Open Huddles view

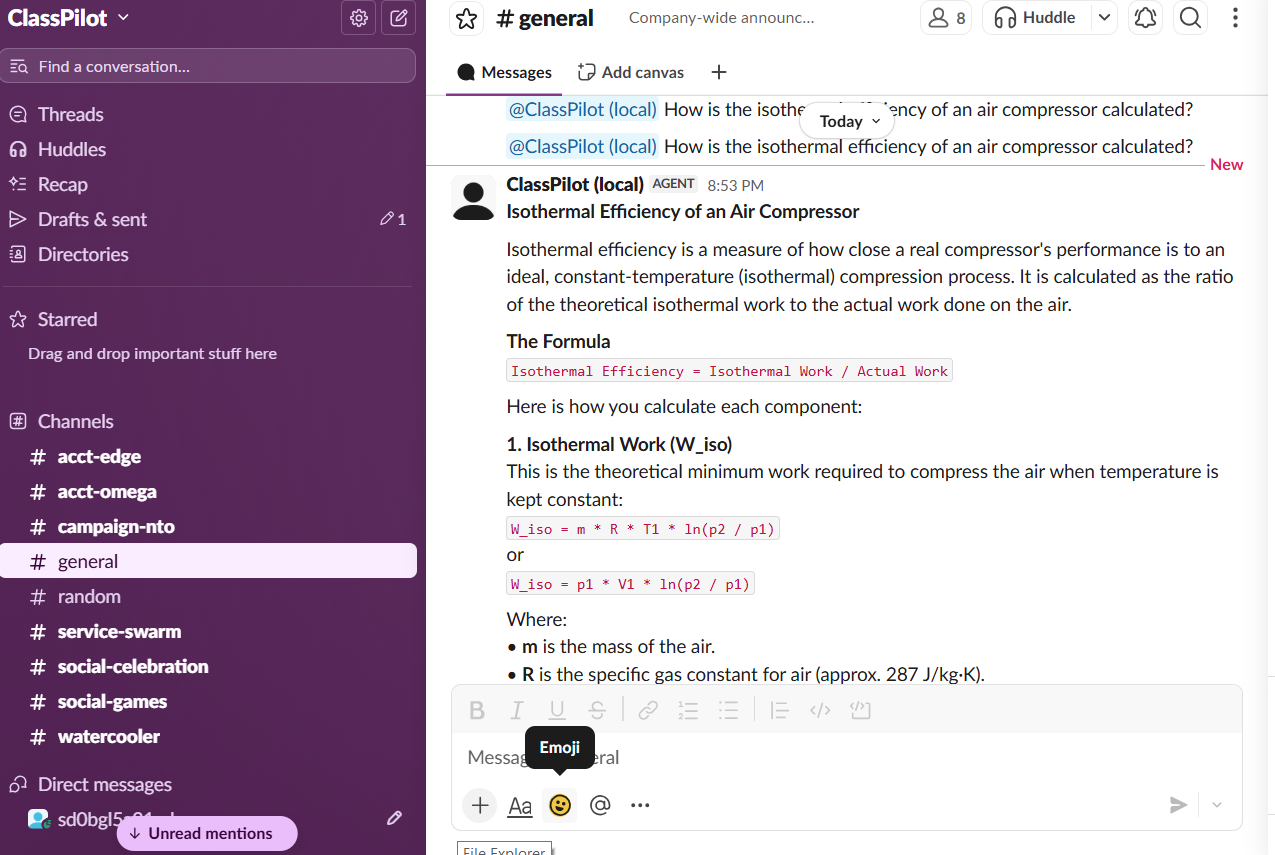click(x=208, y=149)
